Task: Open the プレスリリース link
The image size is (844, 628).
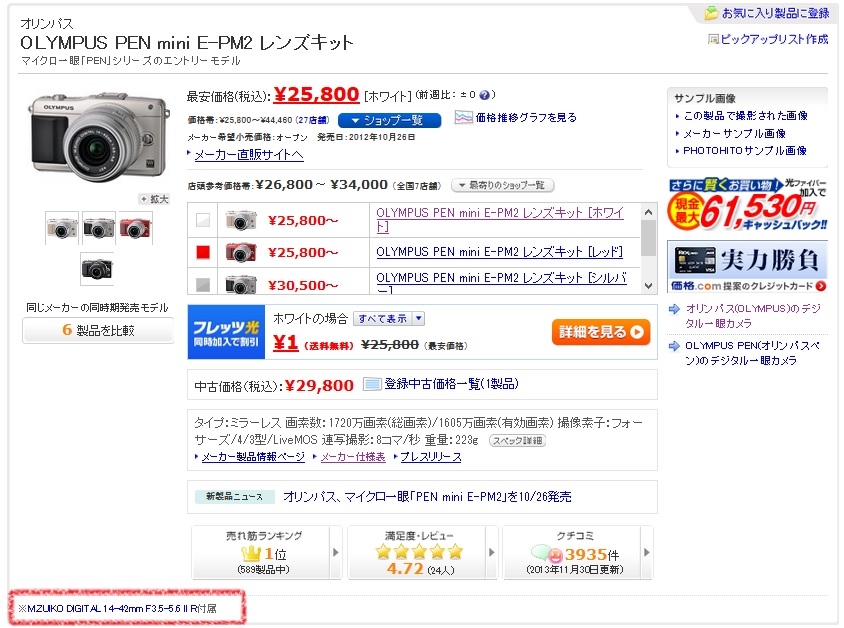Action: tap(431, 457)
